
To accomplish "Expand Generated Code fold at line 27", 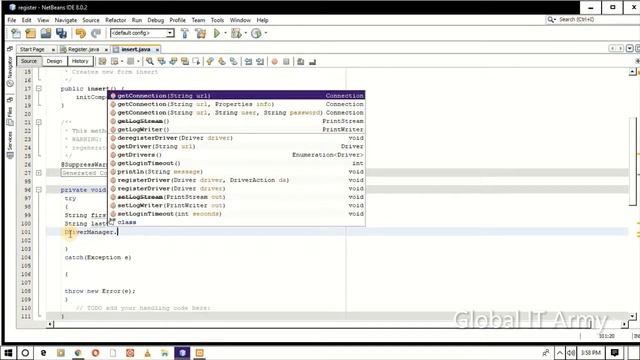I will click(39, 173).
